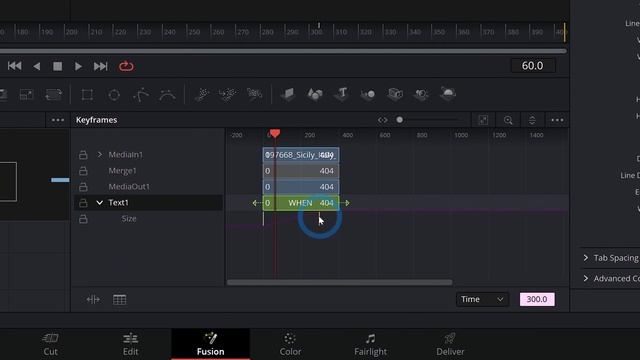Switch to the Fusion page
640x360 pixels.
coord(211,344)
